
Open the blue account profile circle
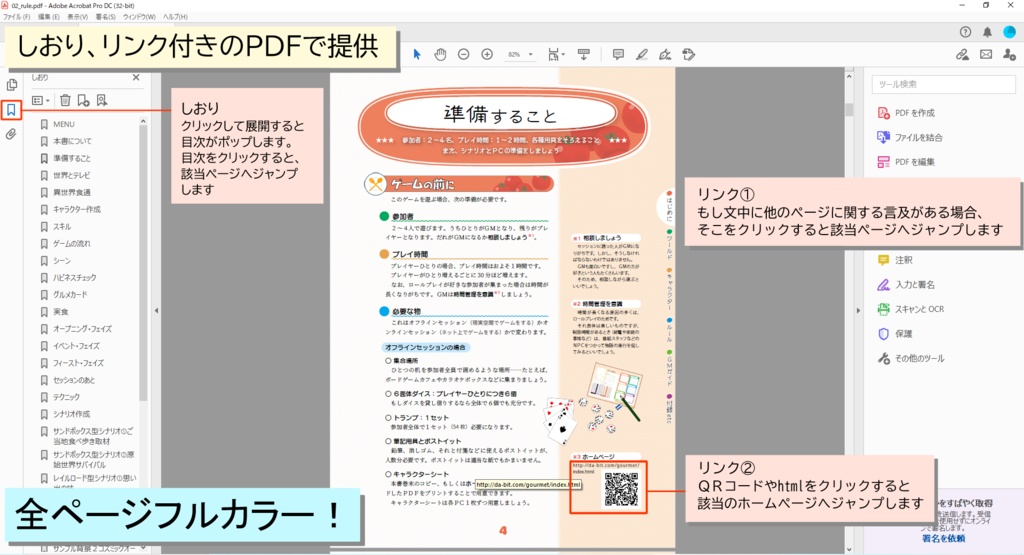[1010, 32]
